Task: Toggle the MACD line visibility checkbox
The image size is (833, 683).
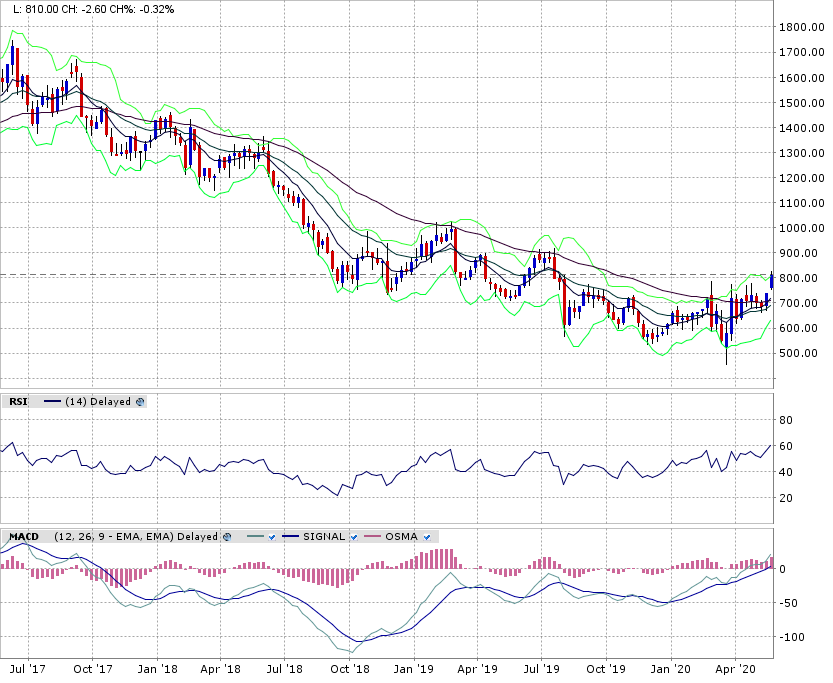Action: point(271,537)
